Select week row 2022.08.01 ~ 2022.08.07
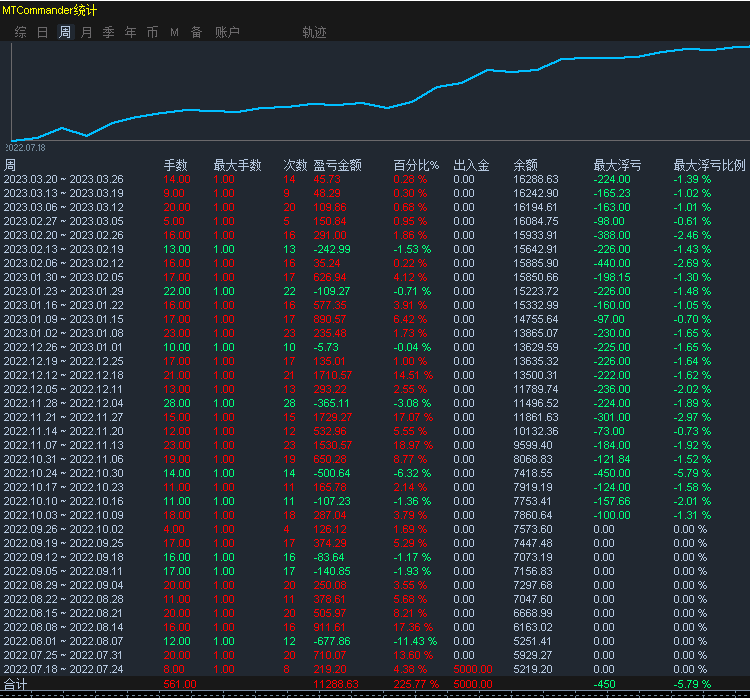 coord(375,641)
